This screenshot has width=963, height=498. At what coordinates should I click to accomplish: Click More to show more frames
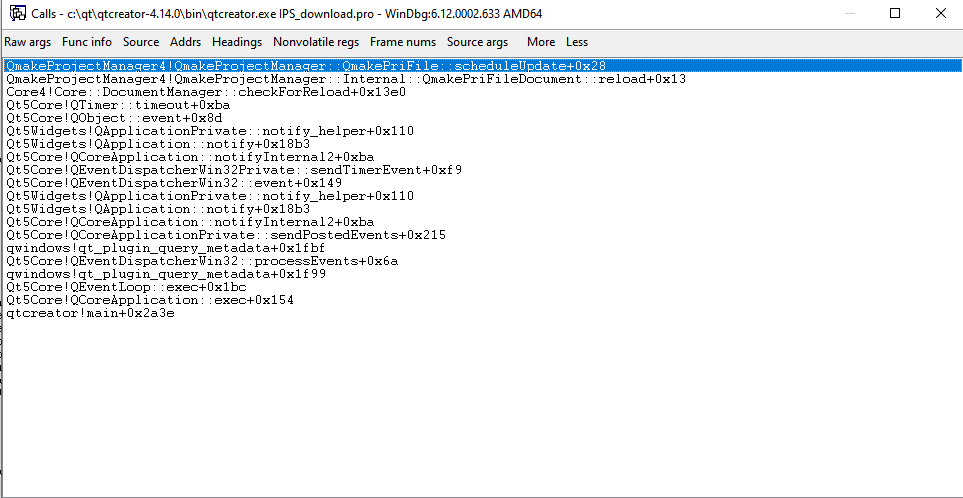pos(541,42)
